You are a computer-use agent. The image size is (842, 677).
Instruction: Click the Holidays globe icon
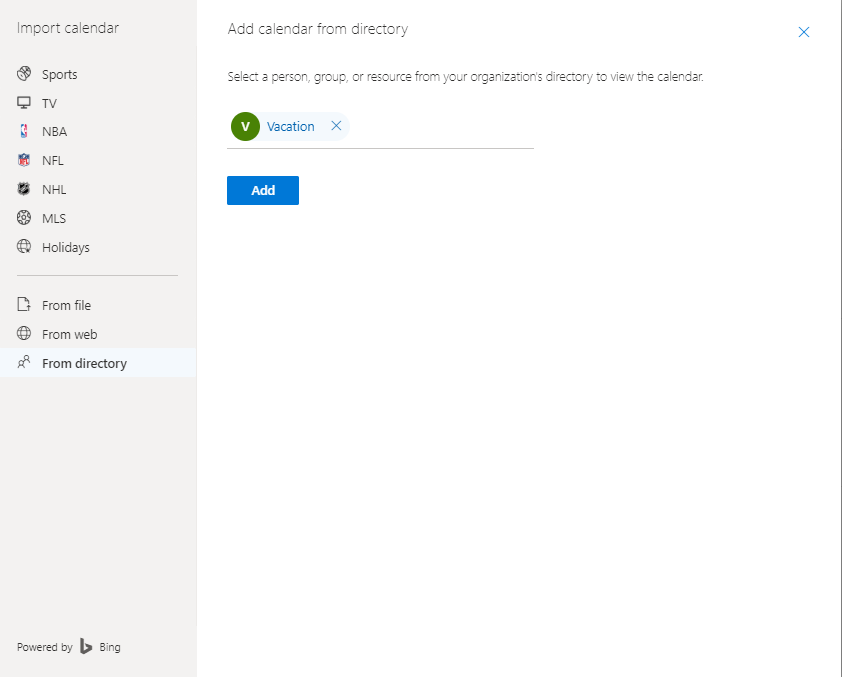click(x=24, y=246)
